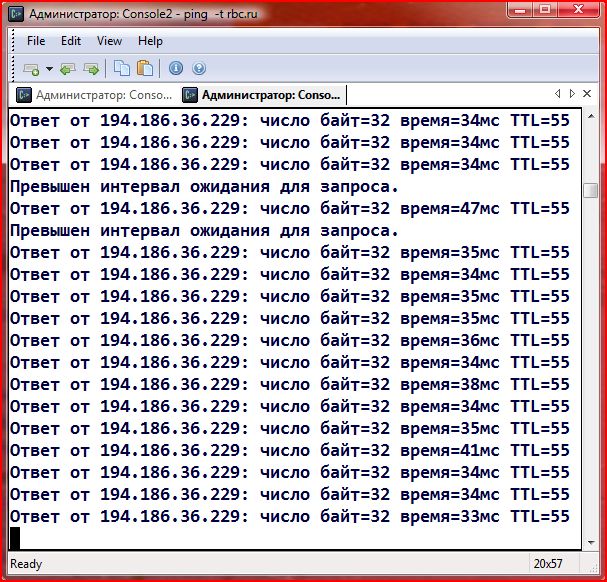Image resolution: width=607 pixels, height=582 pixels.
Task: Open the Help menu
Action: tap(150, 41)
